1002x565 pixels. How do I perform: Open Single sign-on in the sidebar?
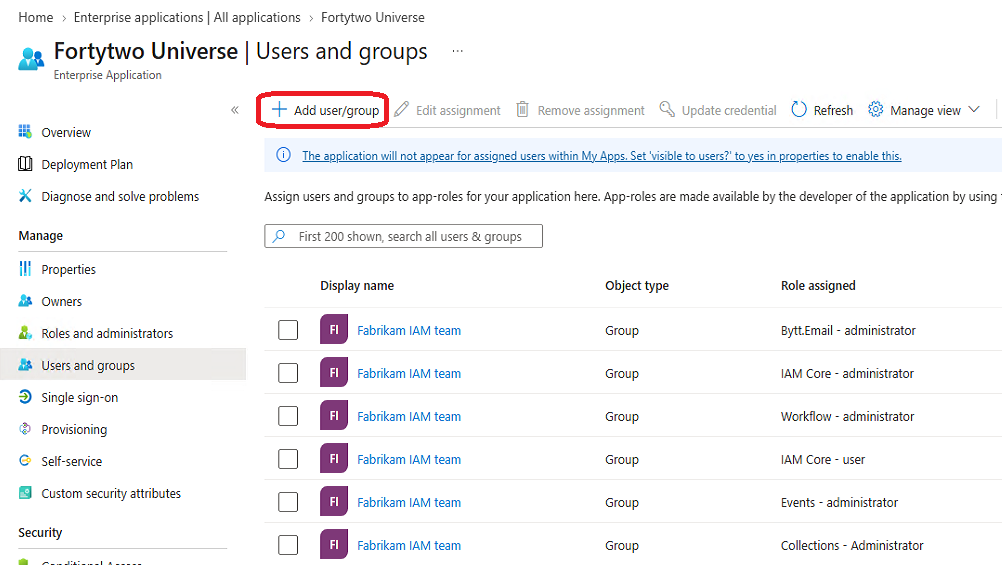(x=79, y=397)
